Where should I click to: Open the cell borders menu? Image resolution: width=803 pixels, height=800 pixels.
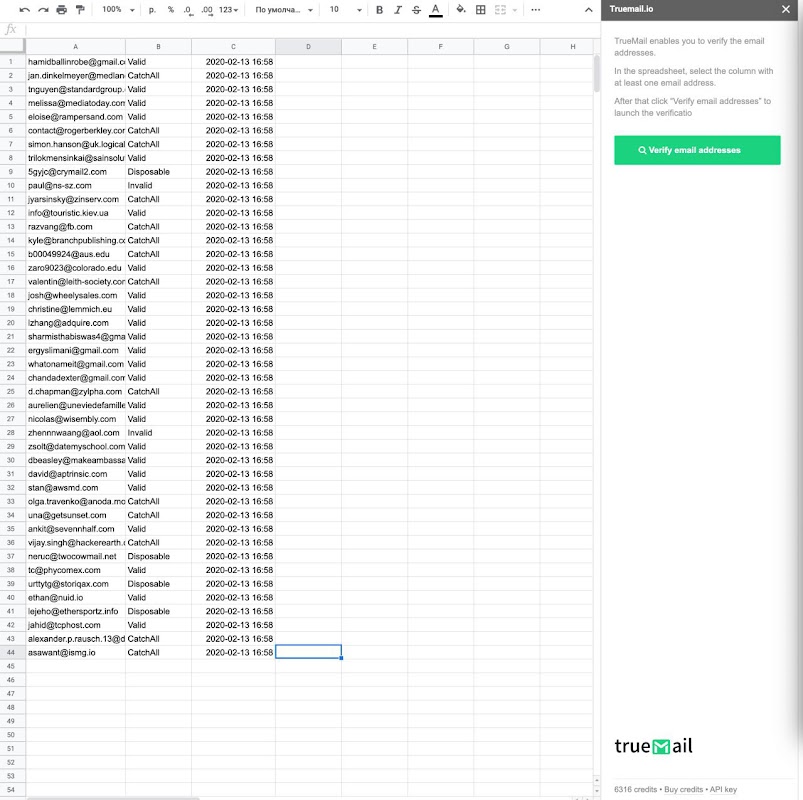click(480, 10)
